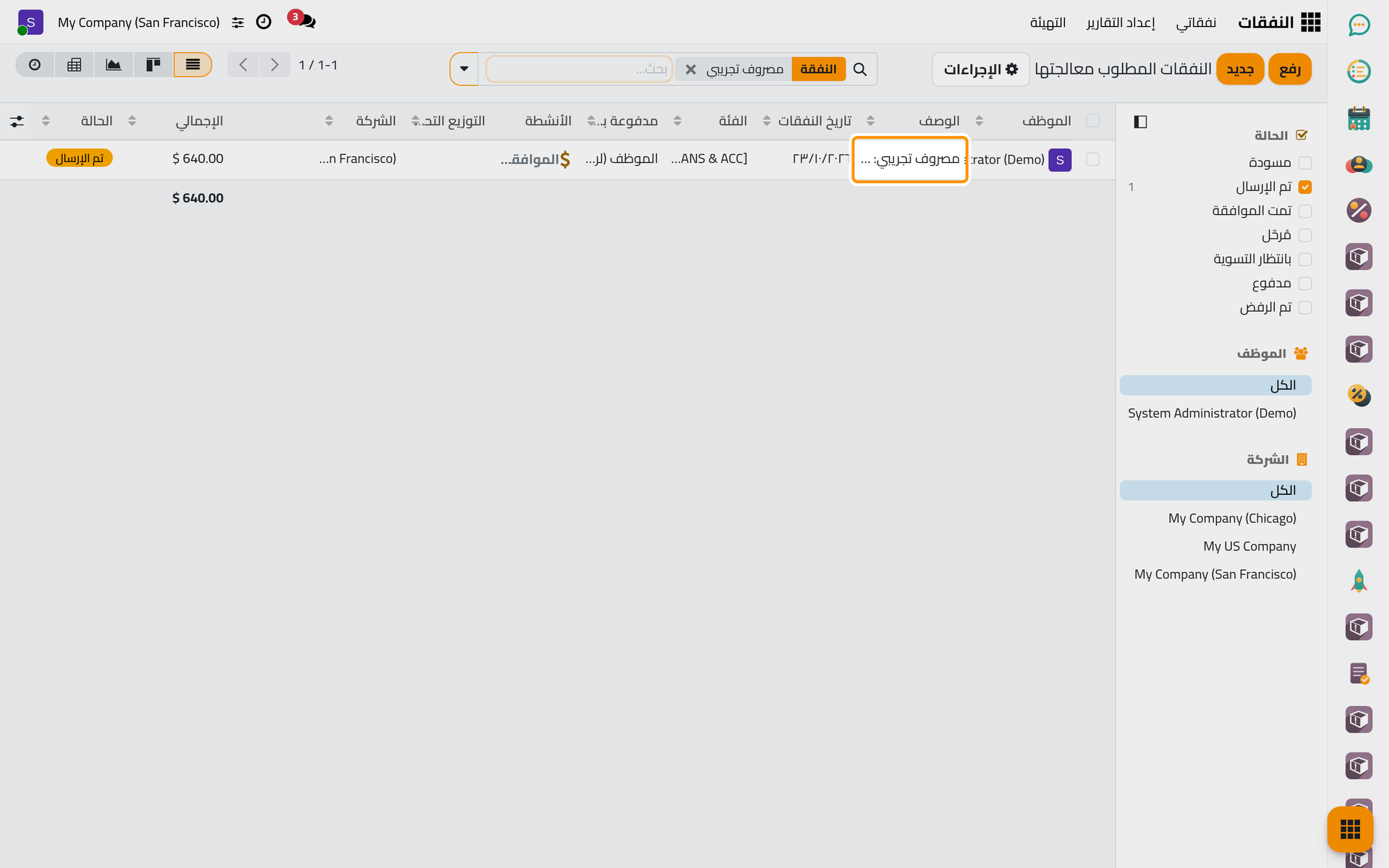Viewport: 1389px width, 868px height.
Task: Check the بانتظار التسوية status filter
Action: (1305, 260)
